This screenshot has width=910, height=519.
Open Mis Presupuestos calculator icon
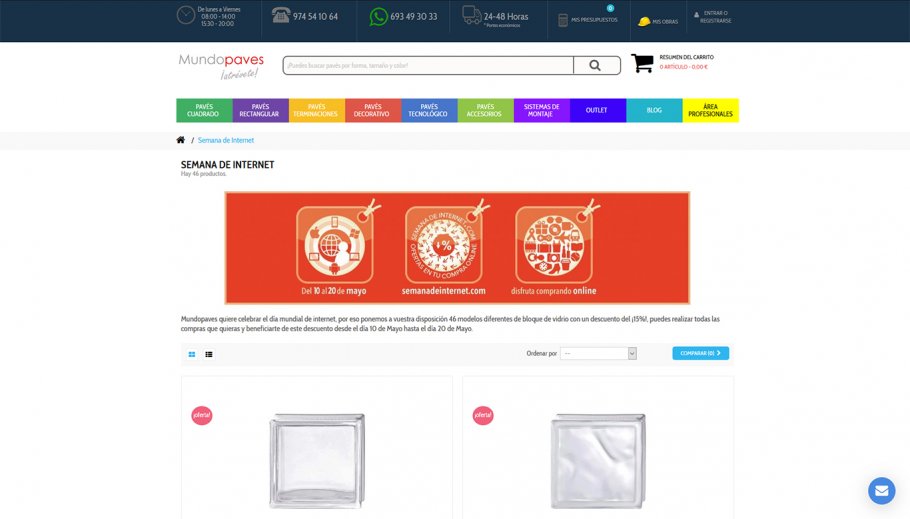point(562,20)
